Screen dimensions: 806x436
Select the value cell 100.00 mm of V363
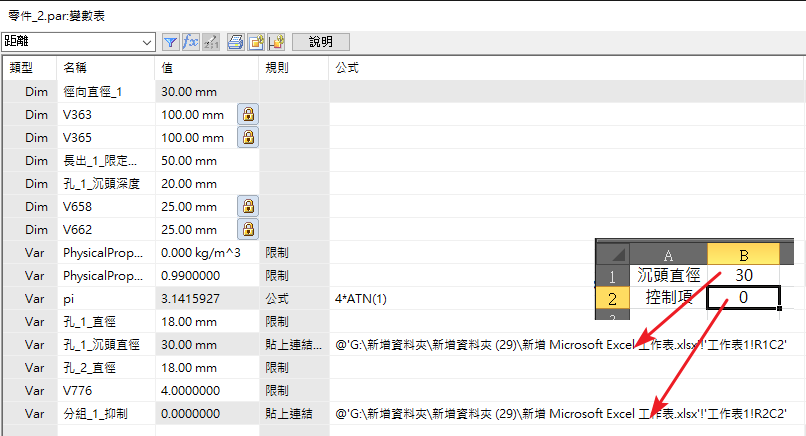point(196,115)
